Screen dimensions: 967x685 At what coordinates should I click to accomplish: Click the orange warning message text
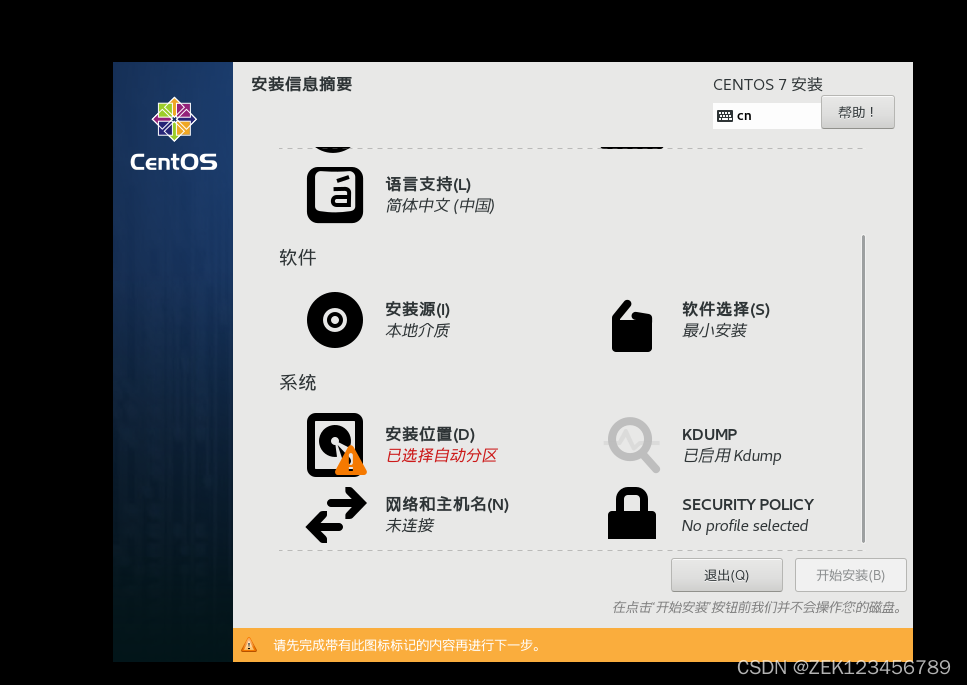tap(408, 645)
